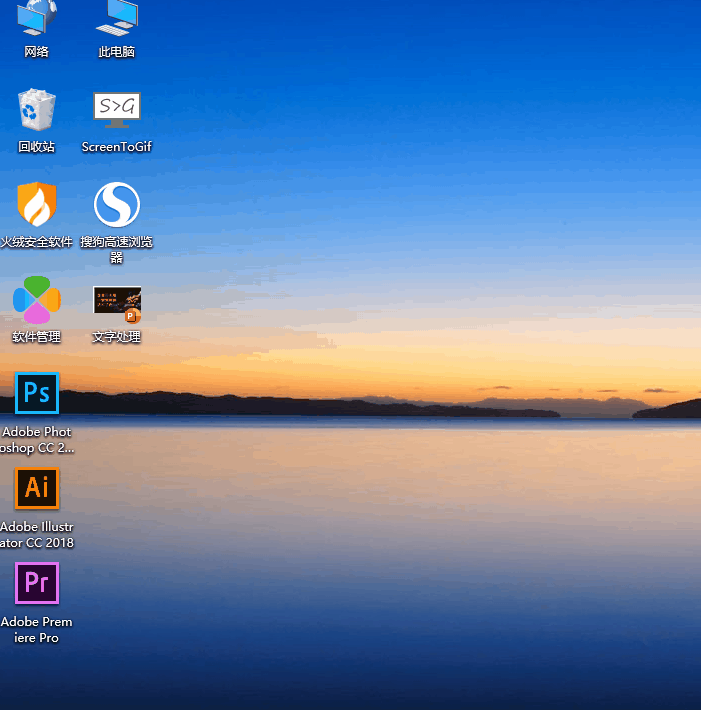
Task: Select the 搜狗高速浏览器 browser icon
Action: (x=117, y=205)
